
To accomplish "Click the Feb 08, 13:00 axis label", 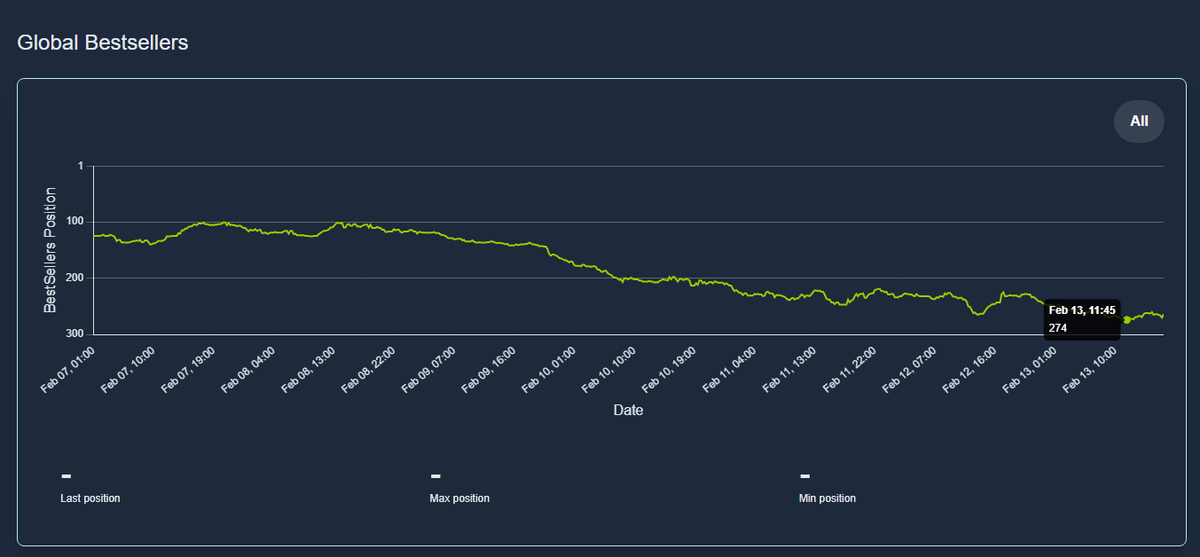I will coord(307,370).
